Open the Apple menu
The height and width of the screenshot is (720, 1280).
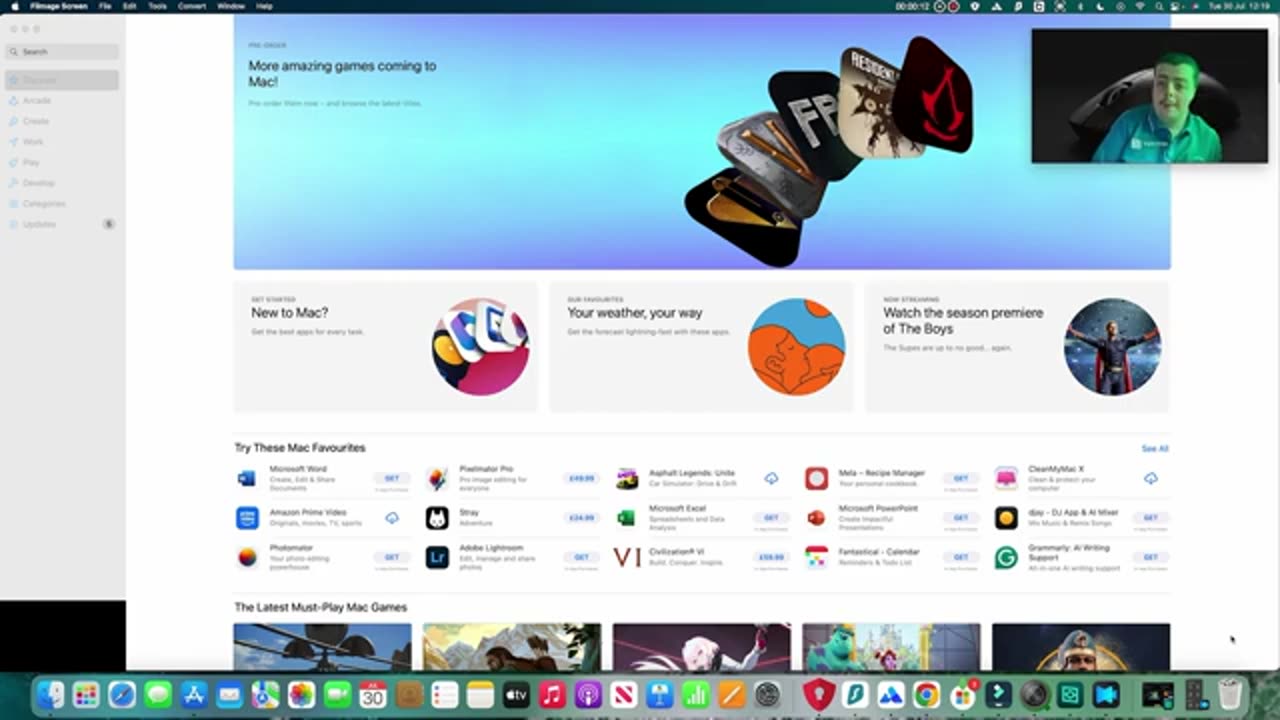(x=14, y=6)
